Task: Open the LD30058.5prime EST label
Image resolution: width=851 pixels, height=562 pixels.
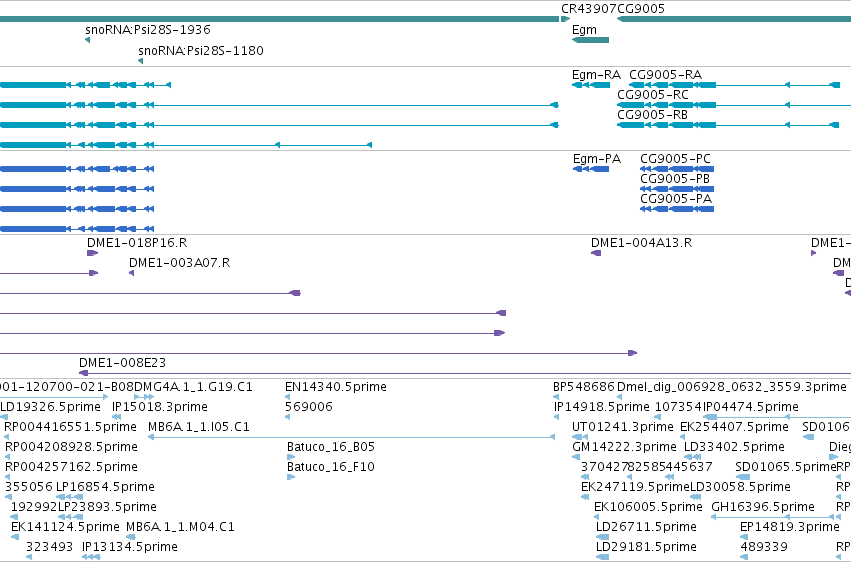Action: 740,488
